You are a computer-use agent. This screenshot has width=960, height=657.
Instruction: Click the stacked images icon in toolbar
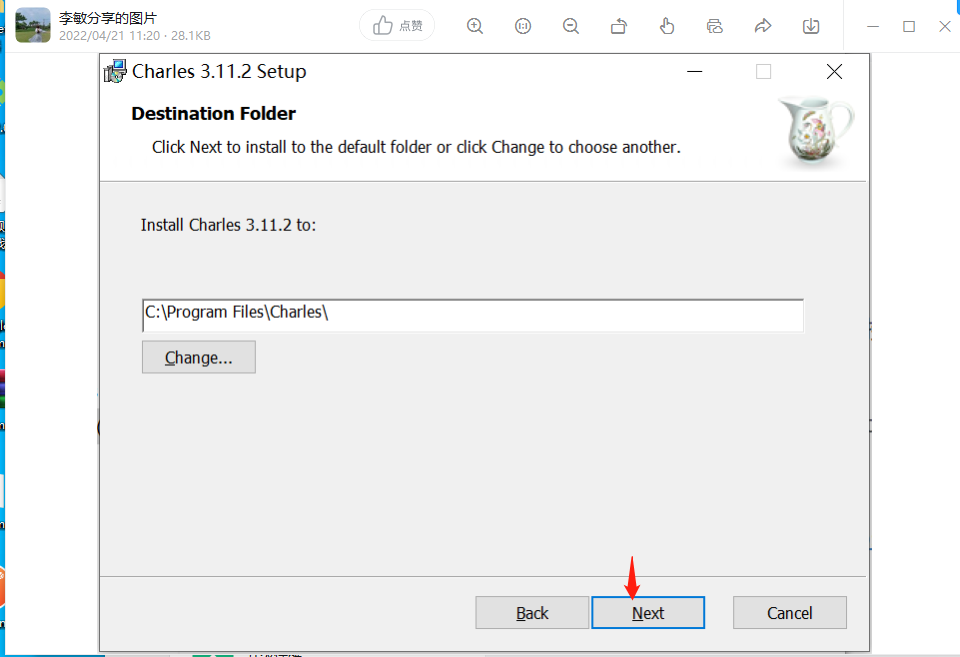pyautogui.click(x=714, y=26)
